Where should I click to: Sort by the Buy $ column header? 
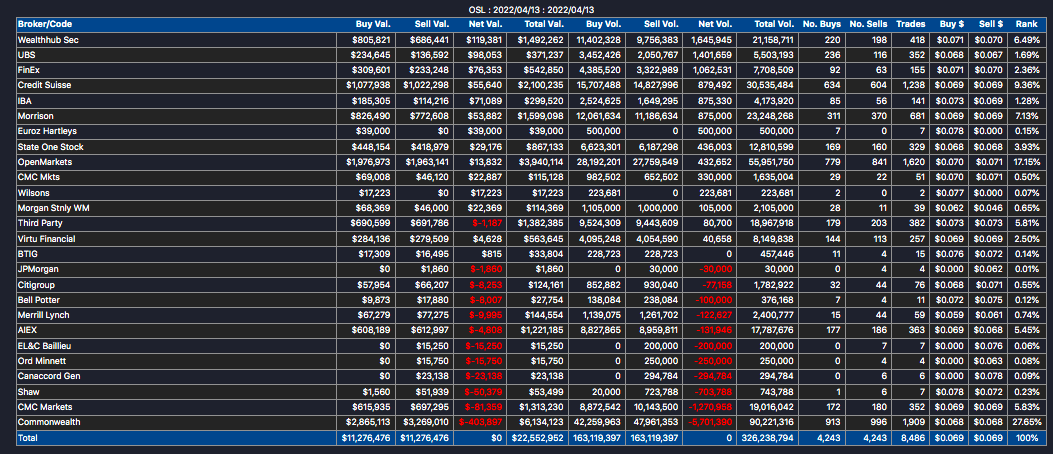tap(950, 24)
